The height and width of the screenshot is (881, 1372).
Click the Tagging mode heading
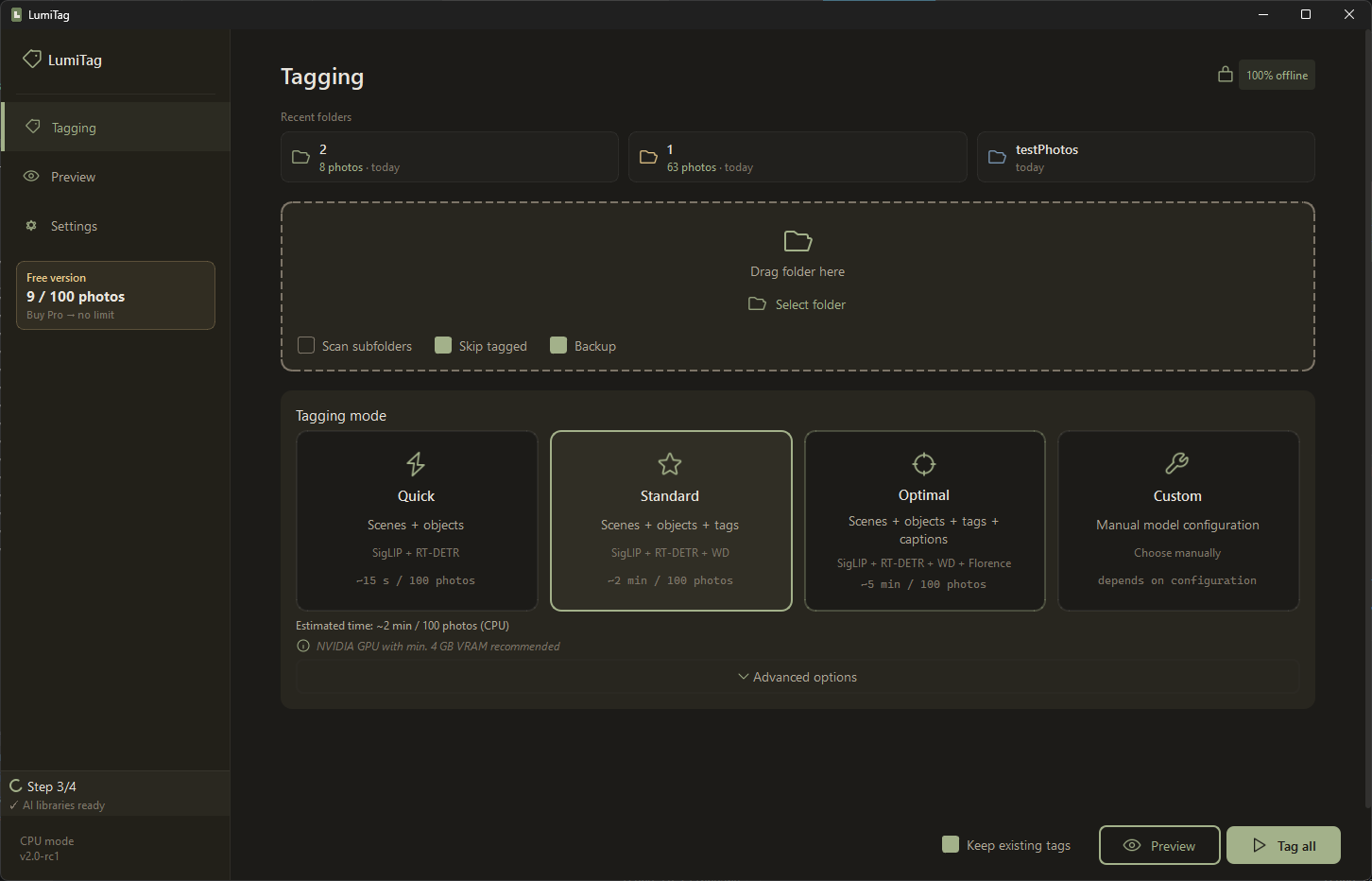coord(341,416)
